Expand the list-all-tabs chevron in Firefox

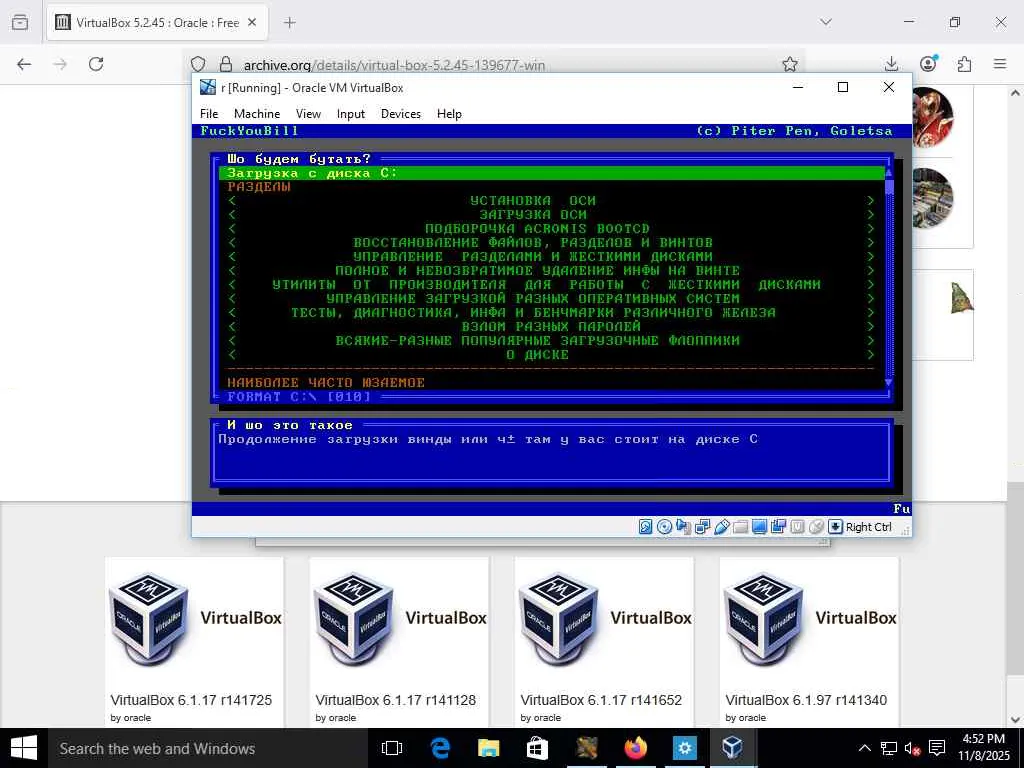pyautogui.click(x=826, y=22)
